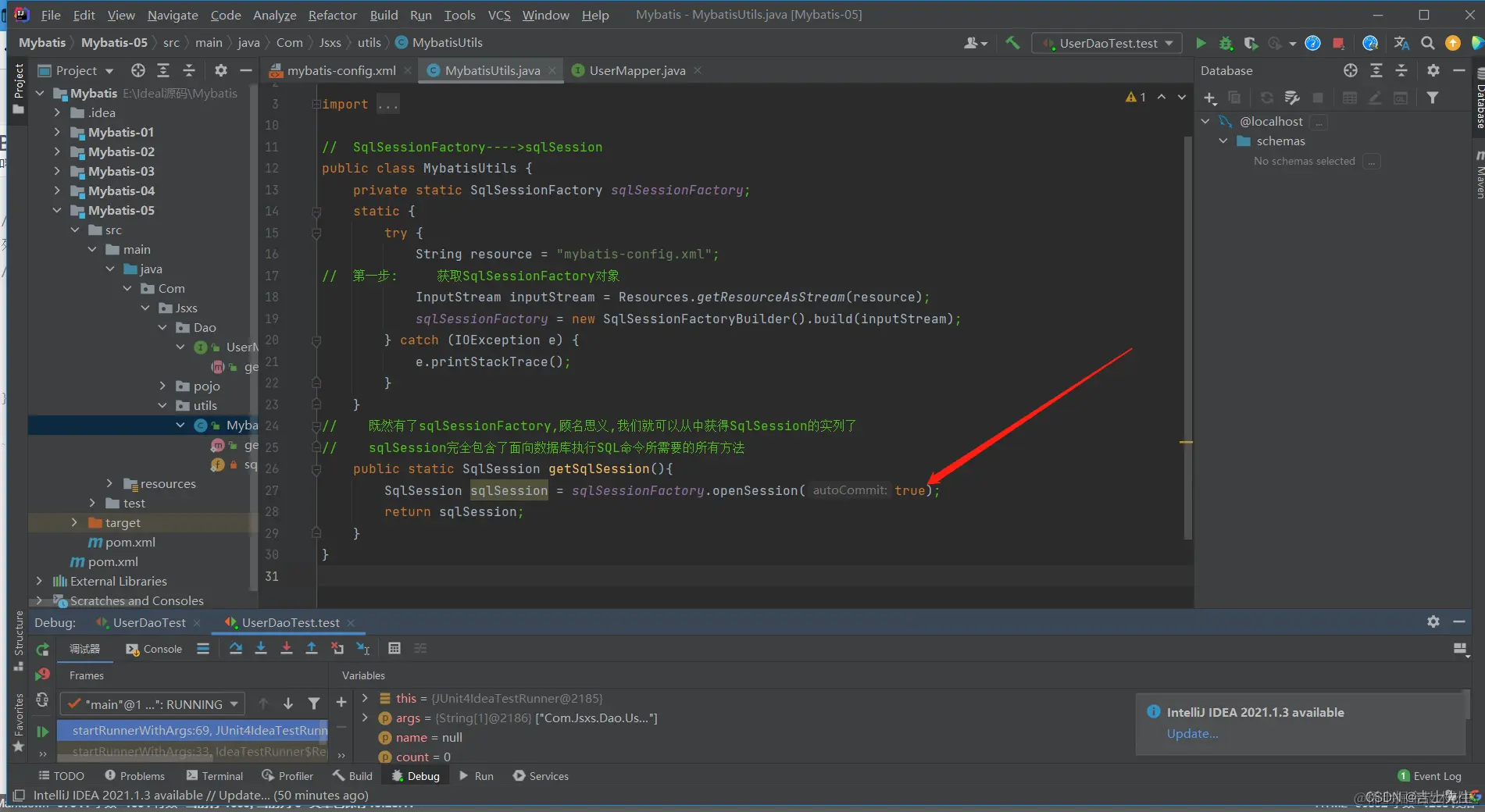Toggle fold for getSqlSession method
Image resolution: width=1485 pixels, height=812 pixels.
(316, 469)
